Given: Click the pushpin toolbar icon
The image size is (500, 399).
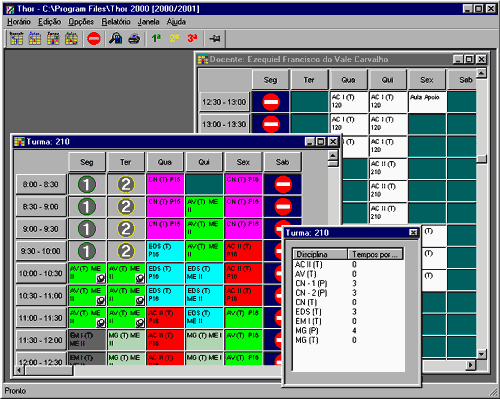Looking at the screenshot, I should (215, 39).
